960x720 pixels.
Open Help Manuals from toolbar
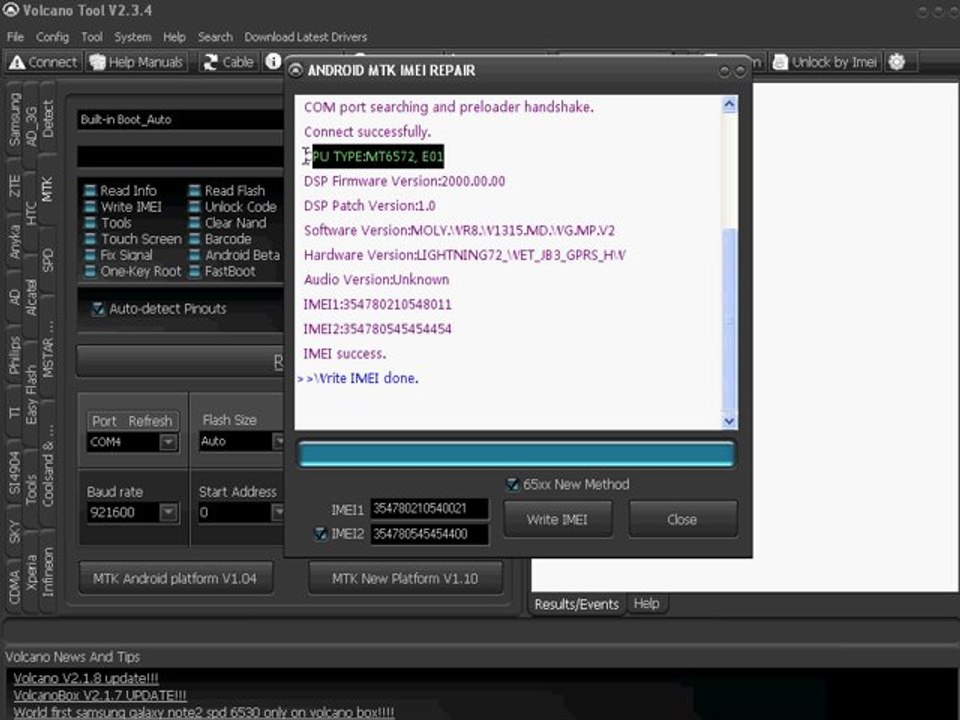(136, 62)
